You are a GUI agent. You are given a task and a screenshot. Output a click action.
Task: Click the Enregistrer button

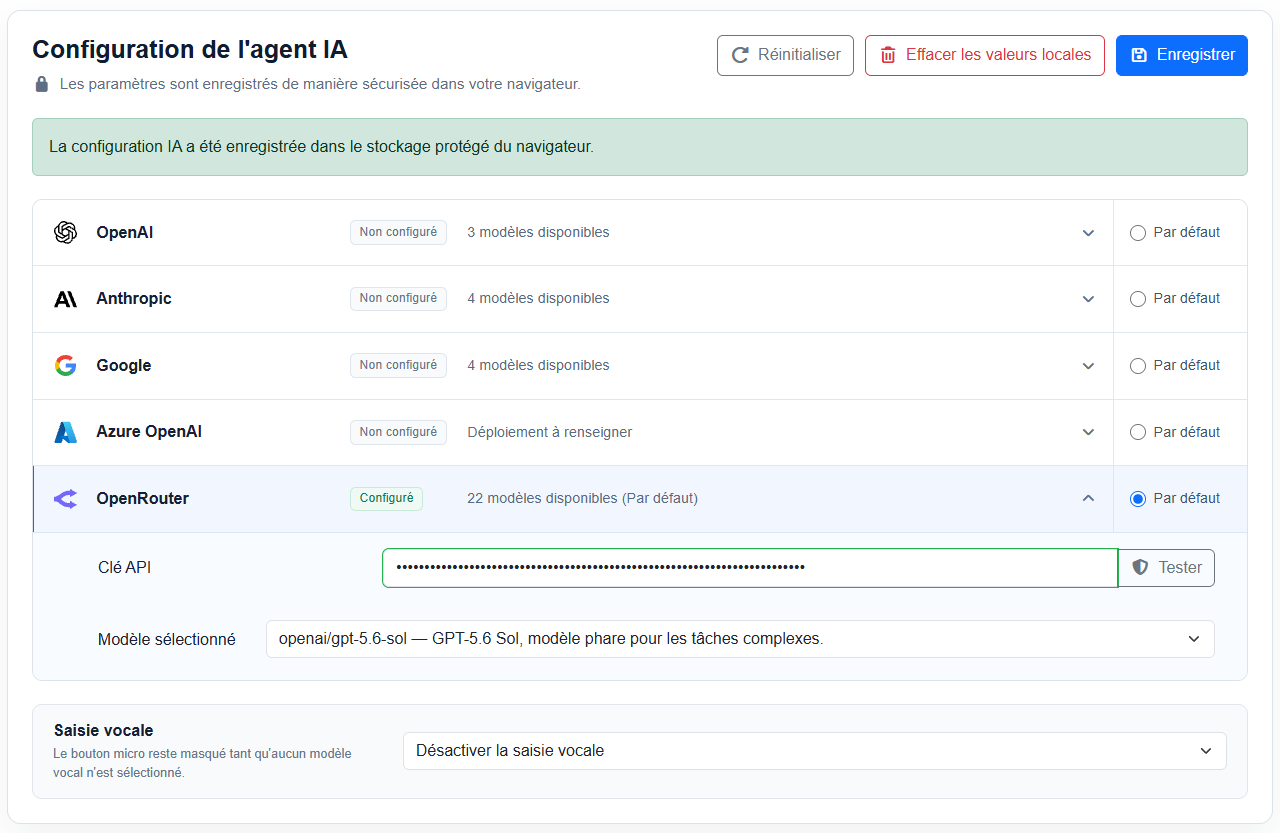pos(1182,55)
